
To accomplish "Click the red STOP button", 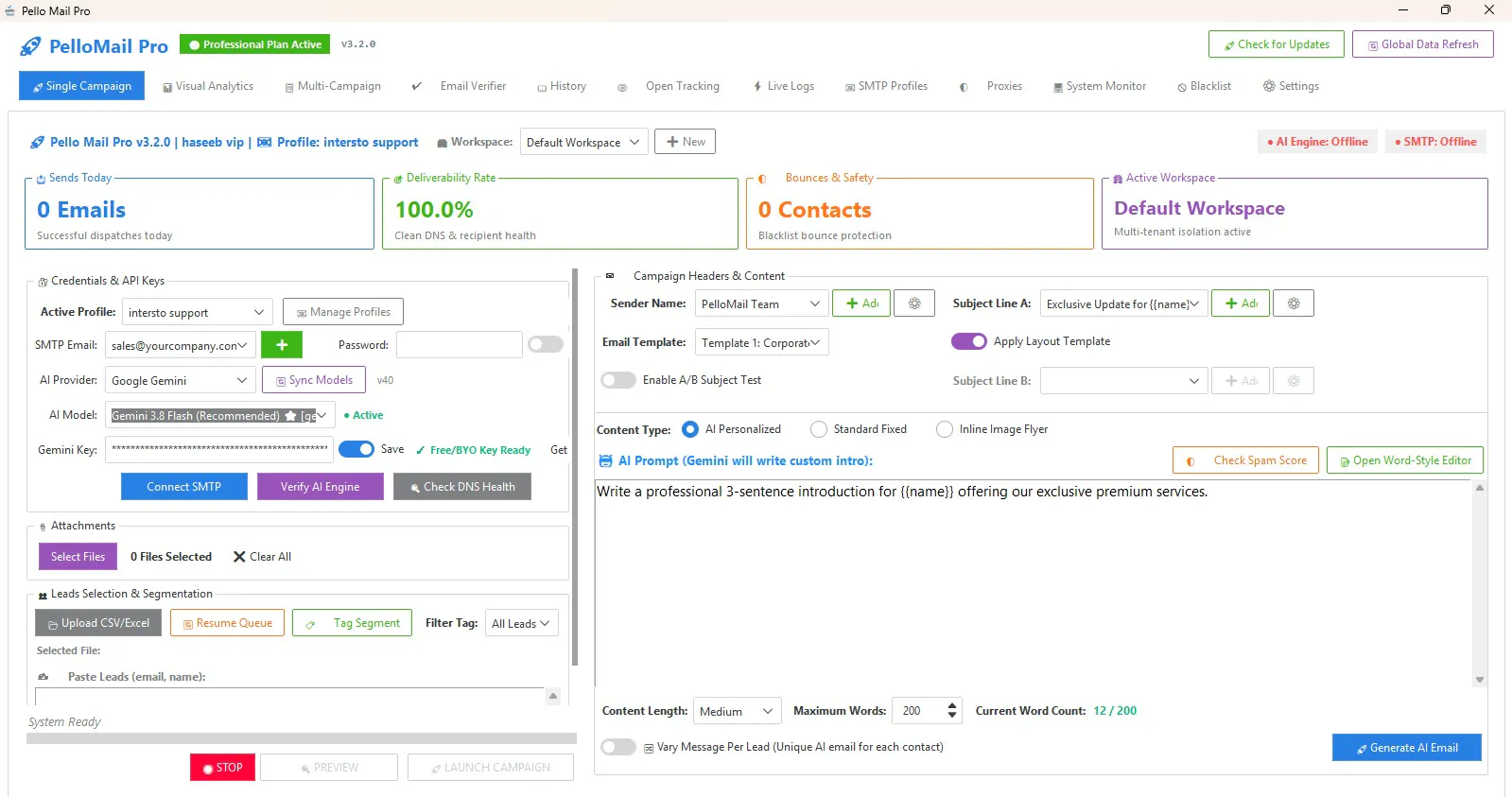I will (x=222, y=768).
